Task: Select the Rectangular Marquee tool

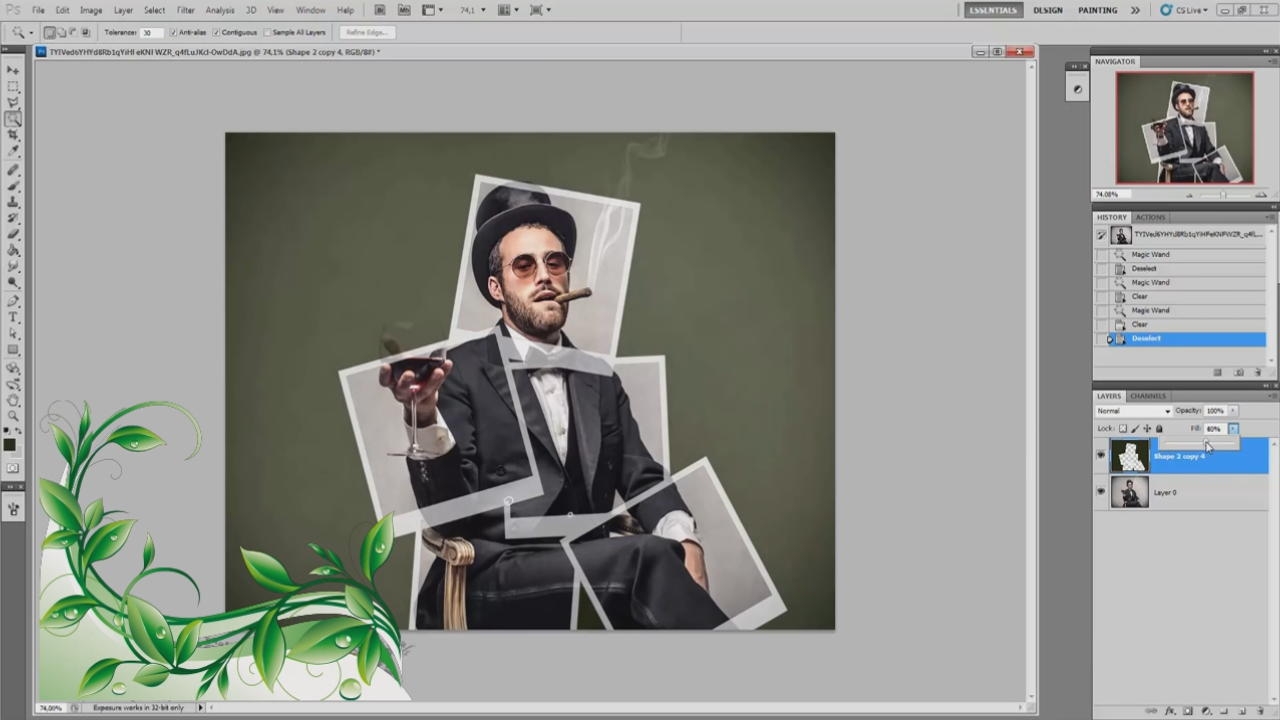Action: point(13,86)
